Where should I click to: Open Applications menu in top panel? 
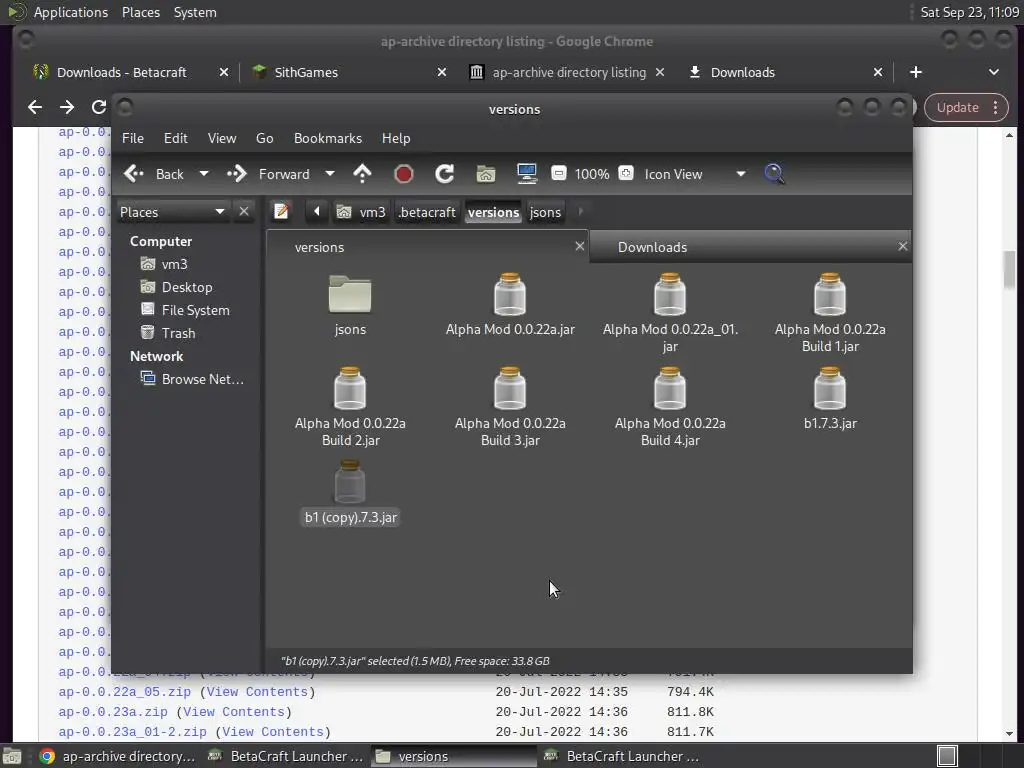(x=71, y=12)
